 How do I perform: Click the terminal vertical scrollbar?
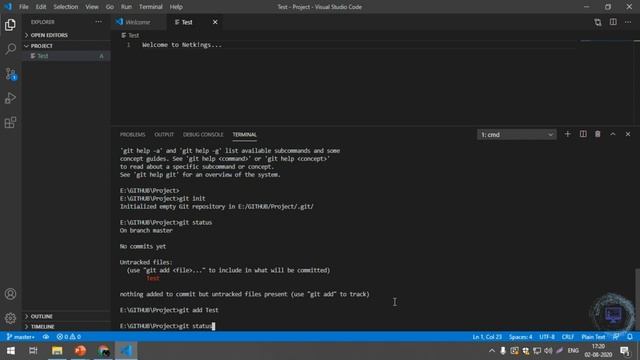tap(637, 299)
